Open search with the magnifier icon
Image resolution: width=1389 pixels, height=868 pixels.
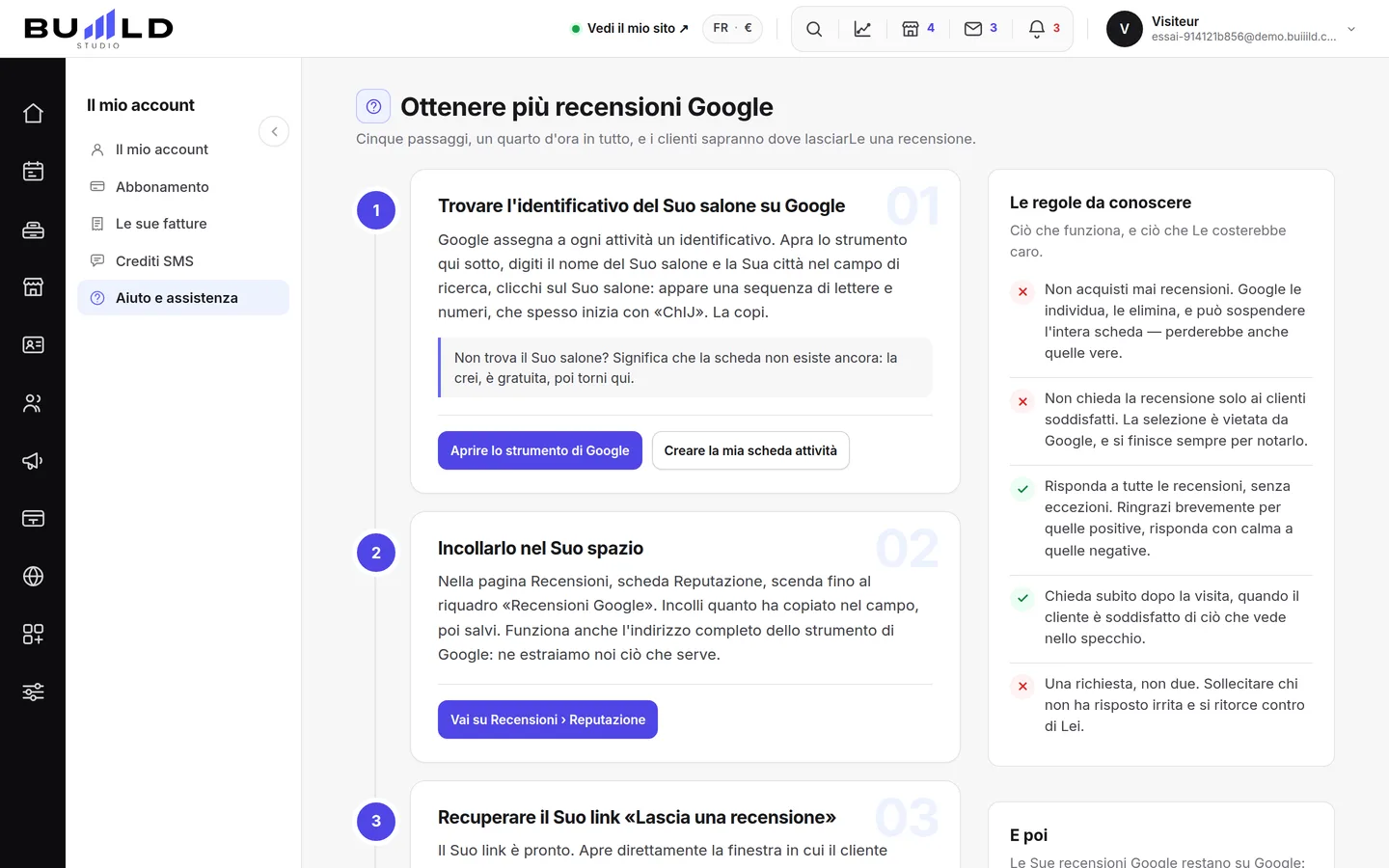(x=814, y=29)
